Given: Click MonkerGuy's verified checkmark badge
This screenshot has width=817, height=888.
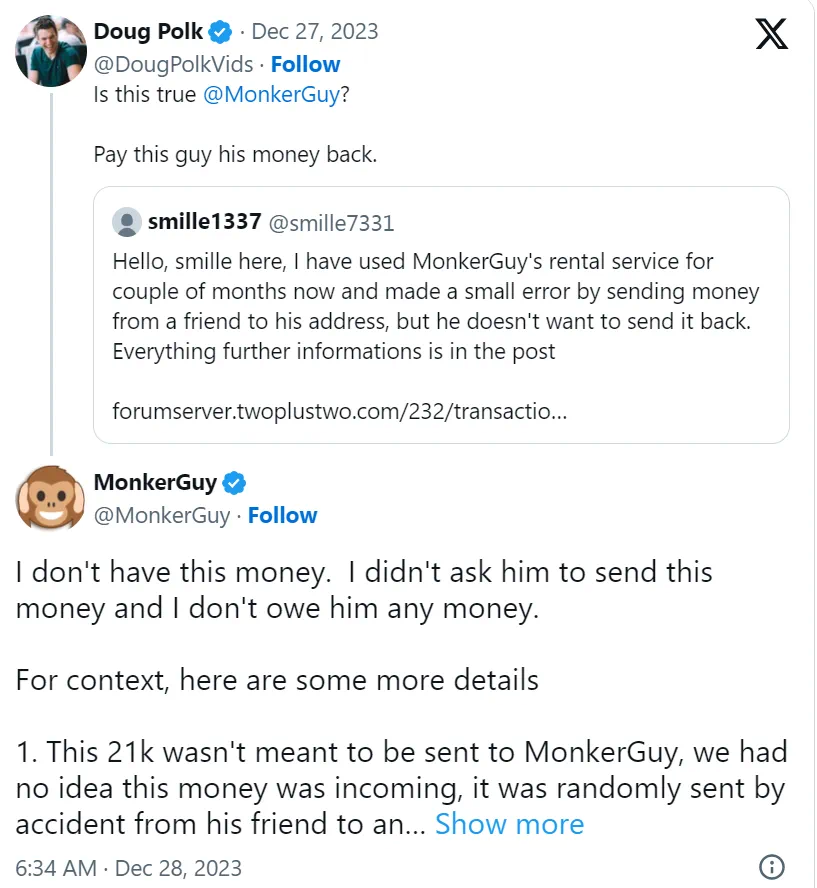Looking at the screenshot, I should tap(234, 483).
